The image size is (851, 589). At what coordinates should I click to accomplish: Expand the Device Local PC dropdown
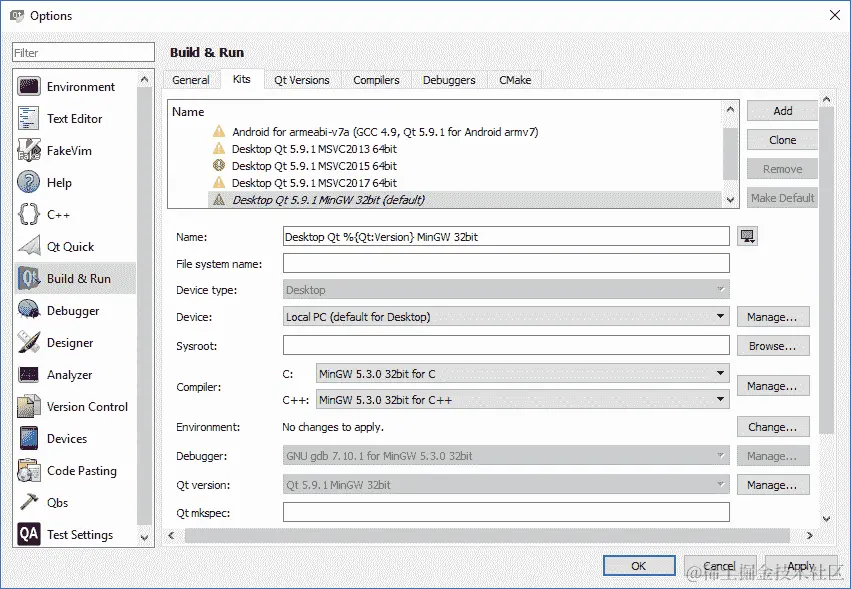(x=506, y=316)
